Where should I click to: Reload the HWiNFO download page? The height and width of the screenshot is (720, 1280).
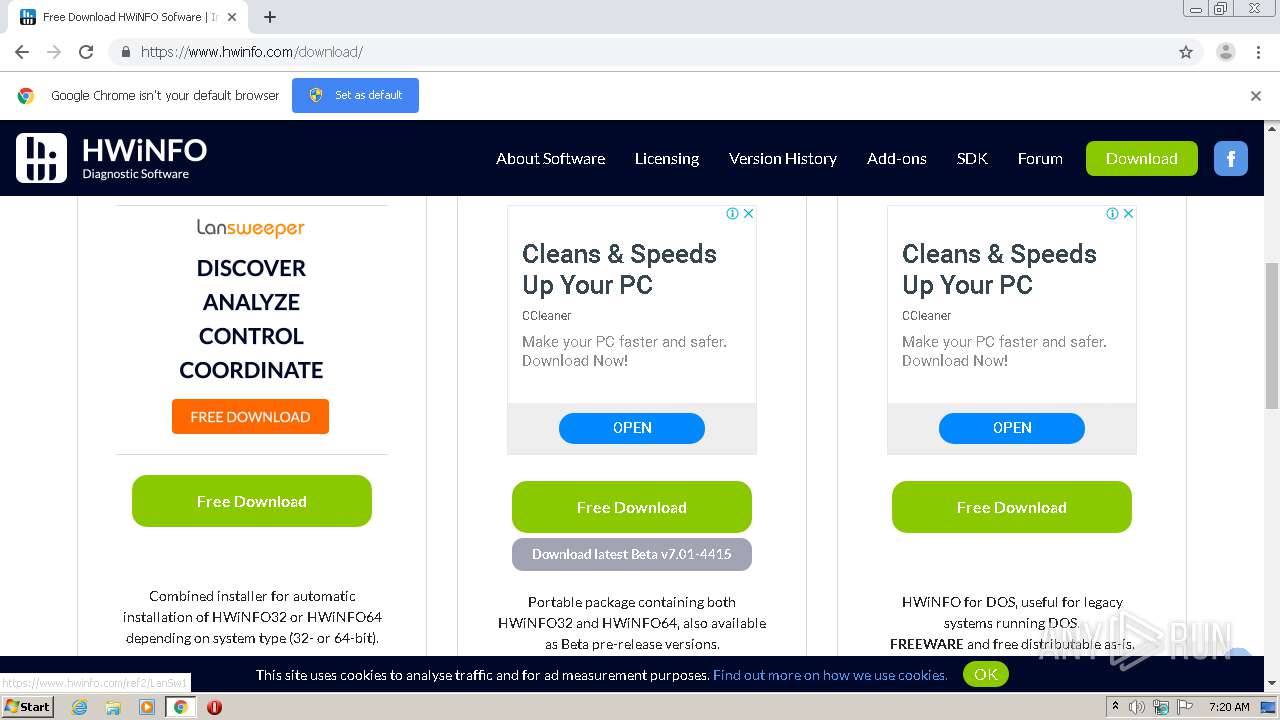tap(86, 52)
